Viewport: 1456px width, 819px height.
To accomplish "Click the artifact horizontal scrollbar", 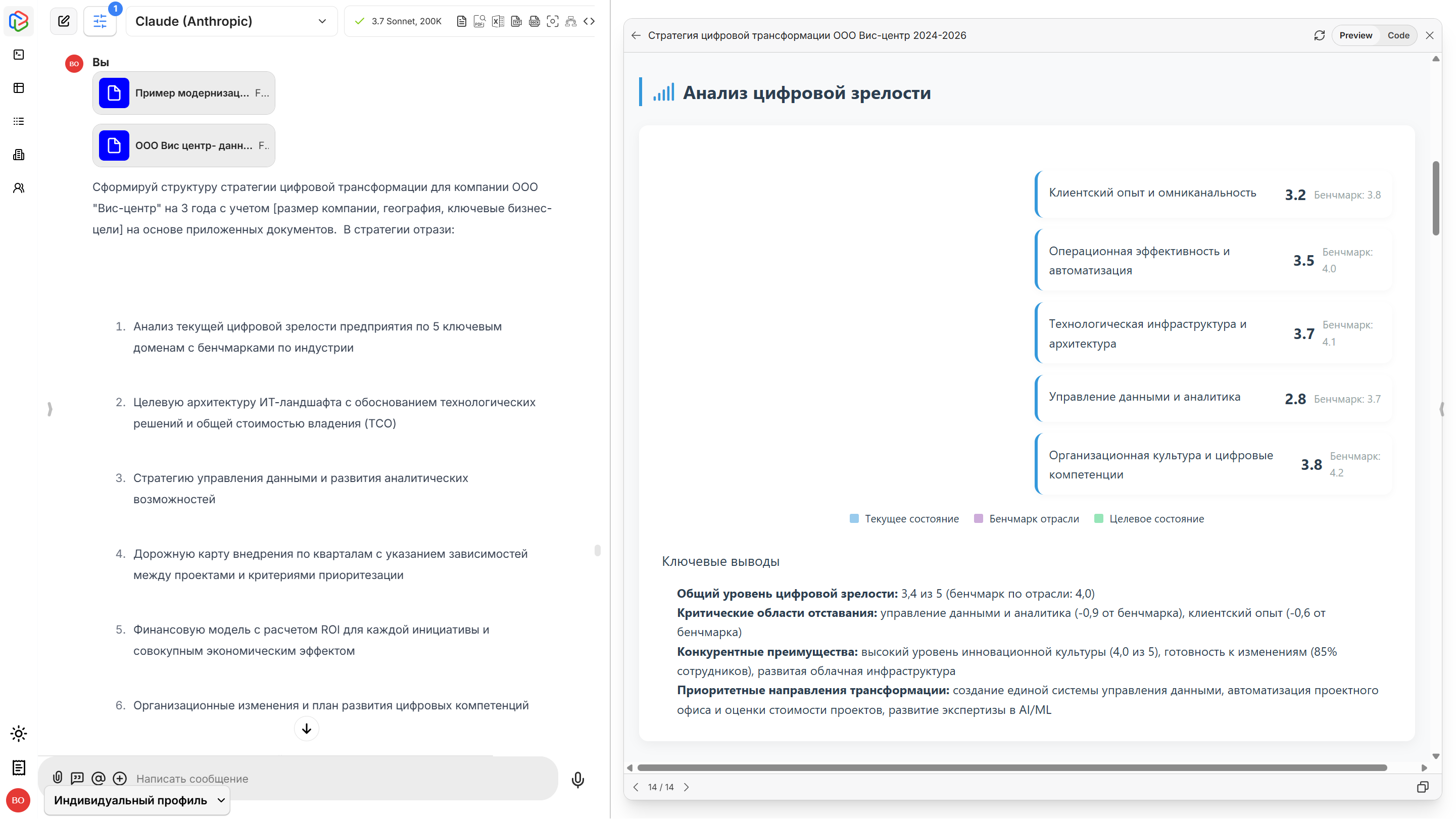I will (x=1012, y=767).
